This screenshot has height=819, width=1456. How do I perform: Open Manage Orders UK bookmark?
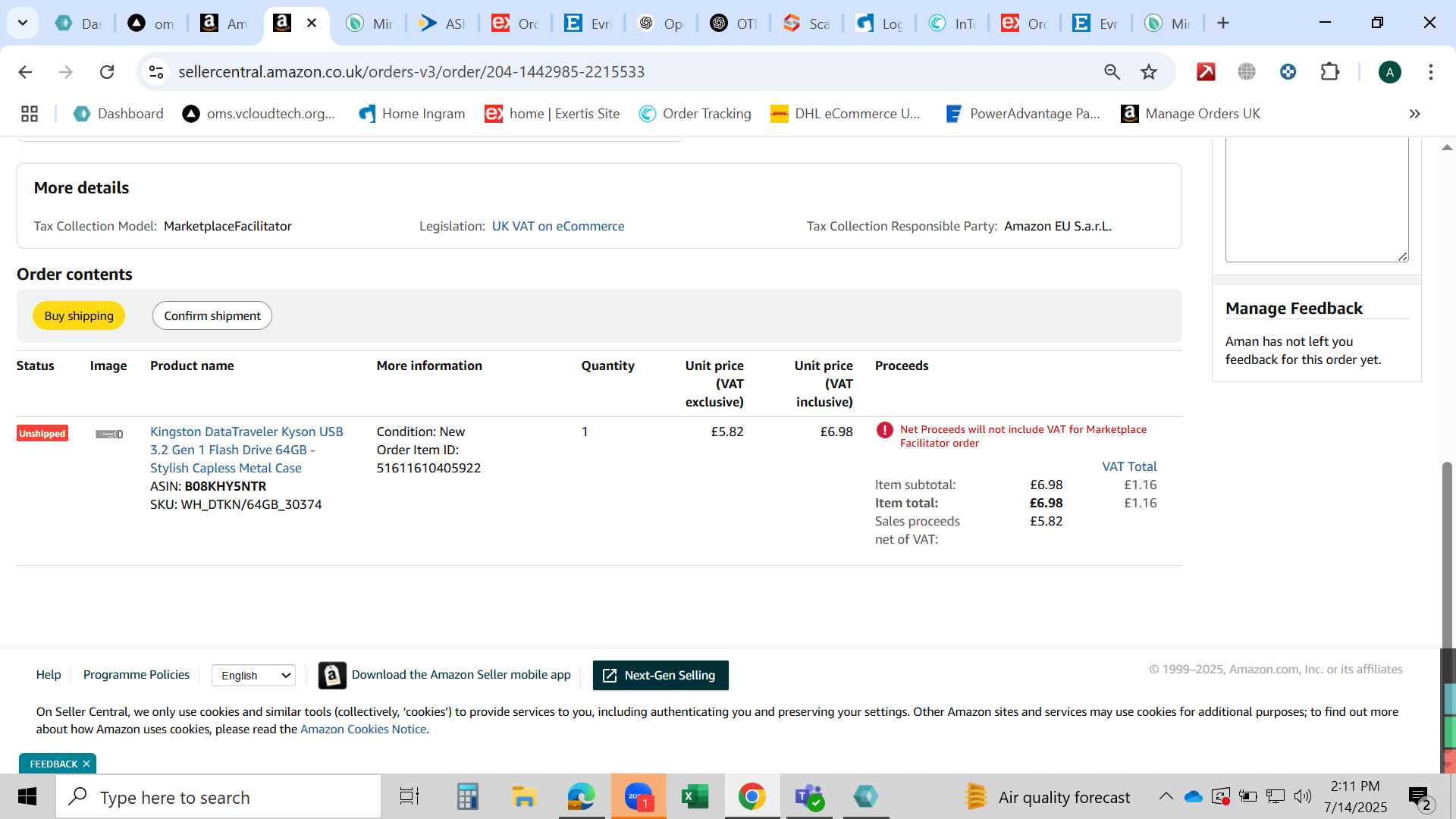pyautogui.click(x=1191, y=114)
